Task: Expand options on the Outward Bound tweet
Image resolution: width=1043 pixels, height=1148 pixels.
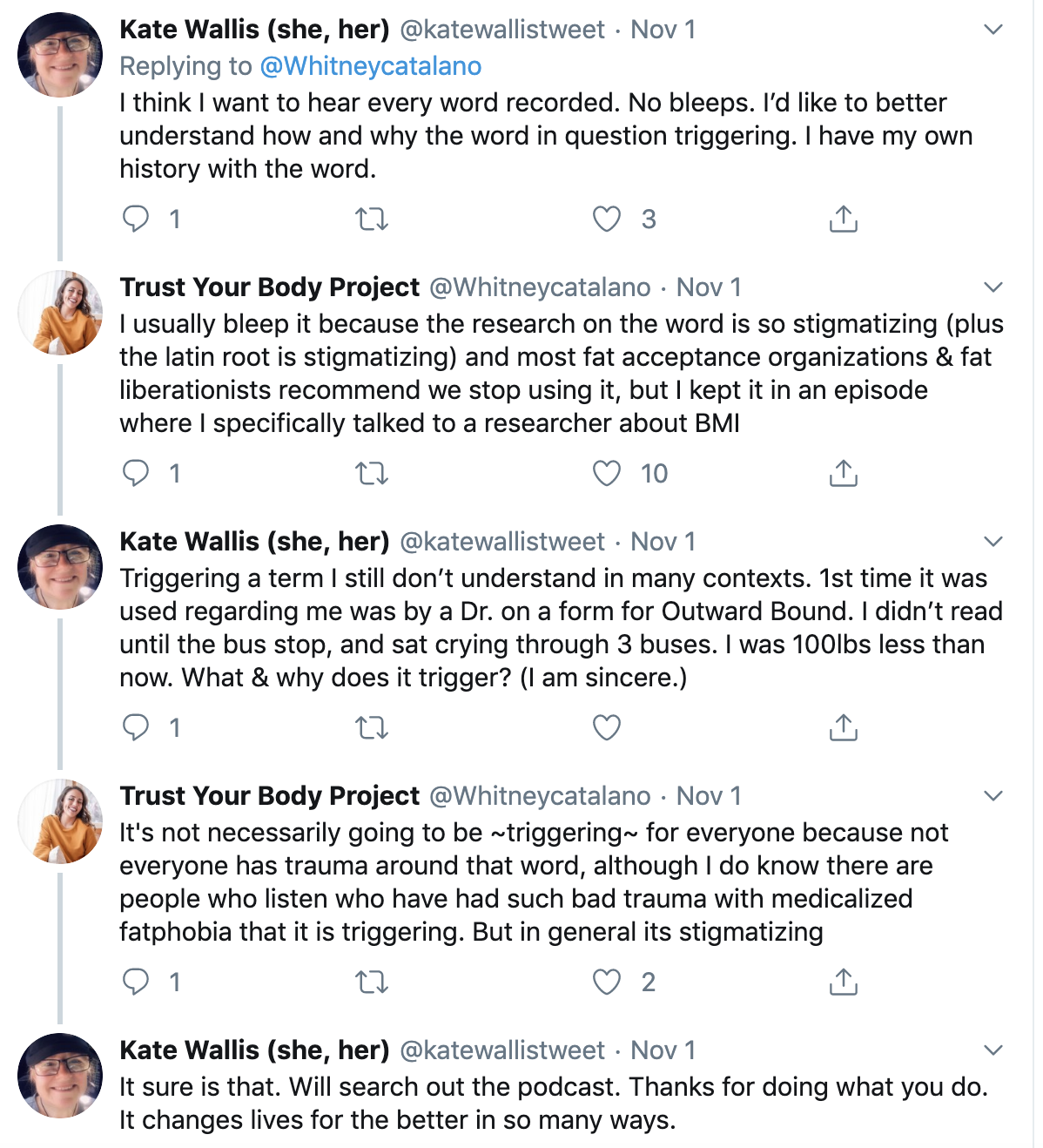Action: coord(993,542)
